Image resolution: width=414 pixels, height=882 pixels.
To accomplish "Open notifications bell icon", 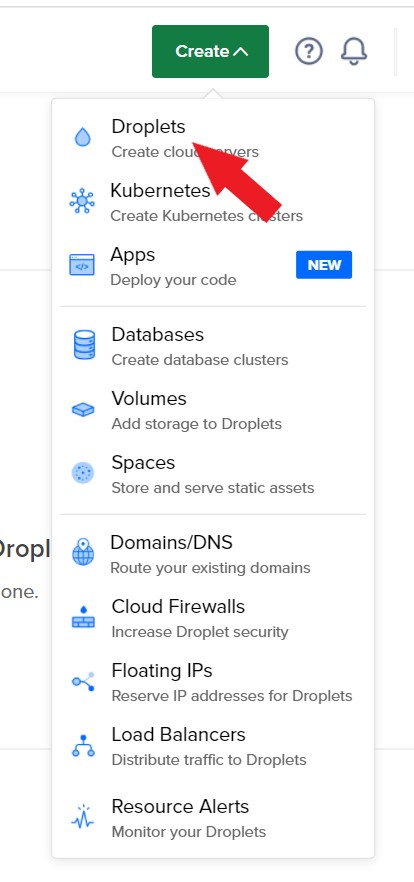I will point(354,52).
